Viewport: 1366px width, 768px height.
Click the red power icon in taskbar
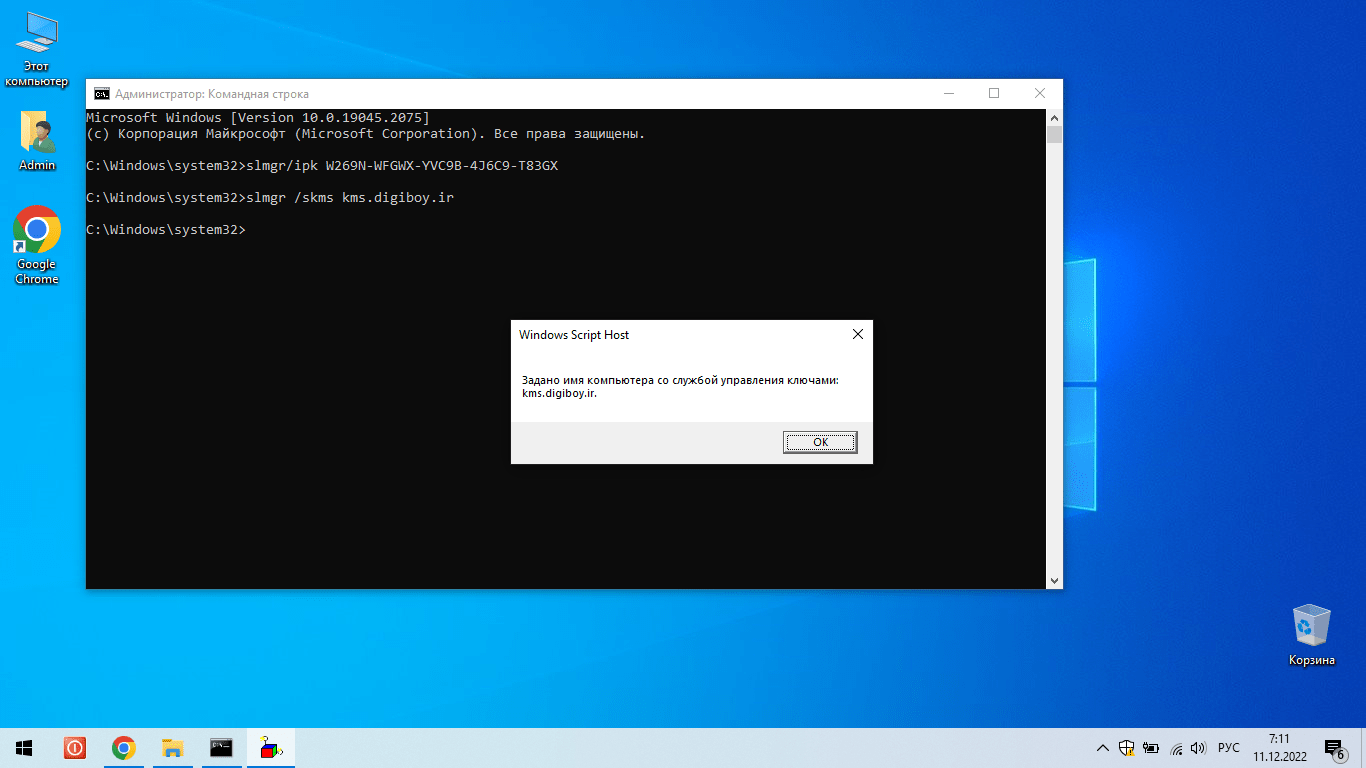(75, 748)
